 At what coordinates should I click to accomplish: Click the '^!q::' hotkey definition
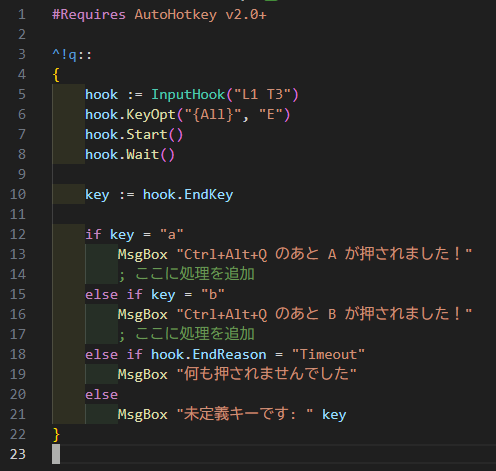point(72,55)
